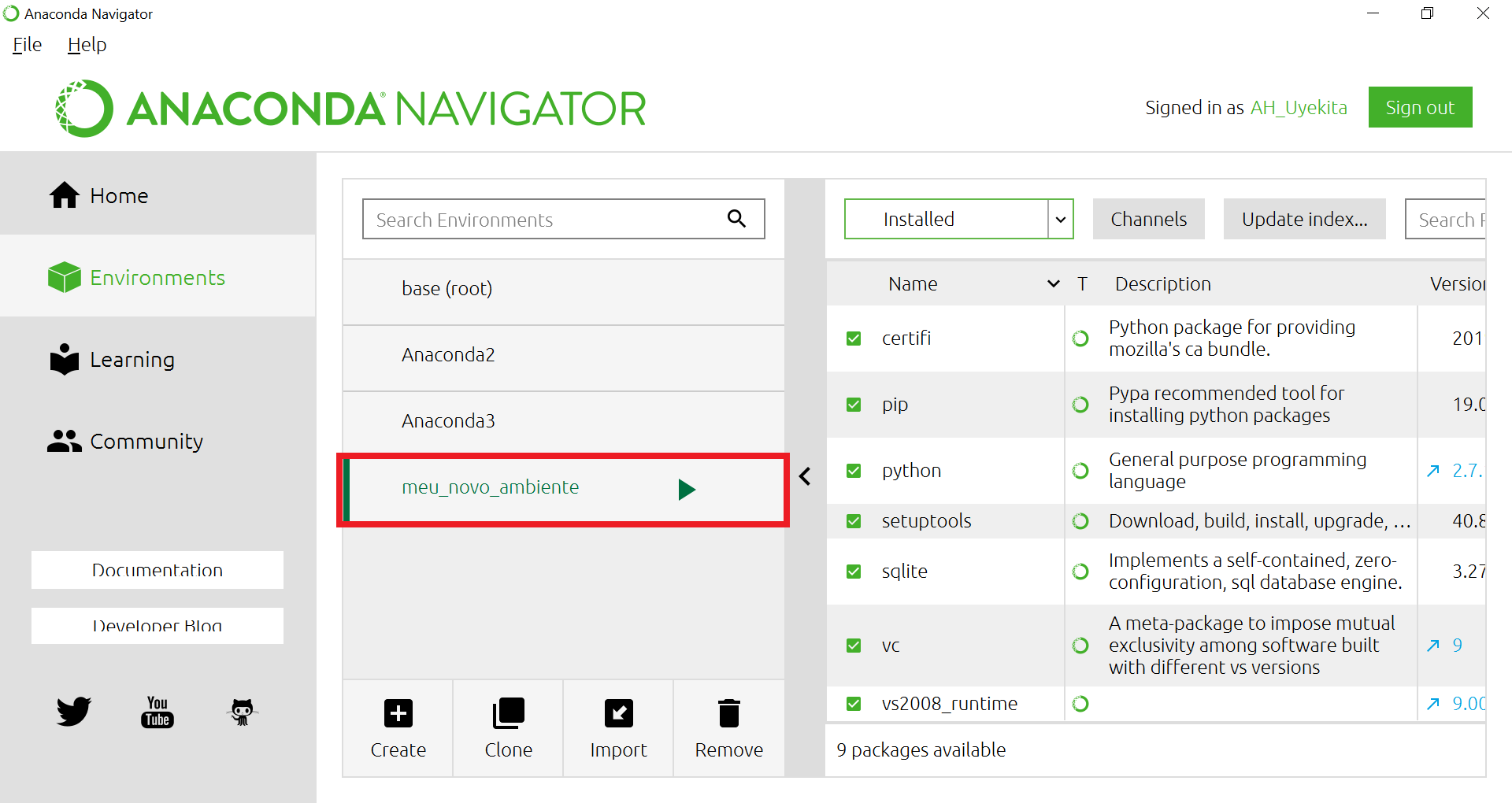Image resolution: width=1512 pixels, height=803 pixels.
Task: Click the vs2008_runtime update arrow icon
Action: (x=1433, y=703)
